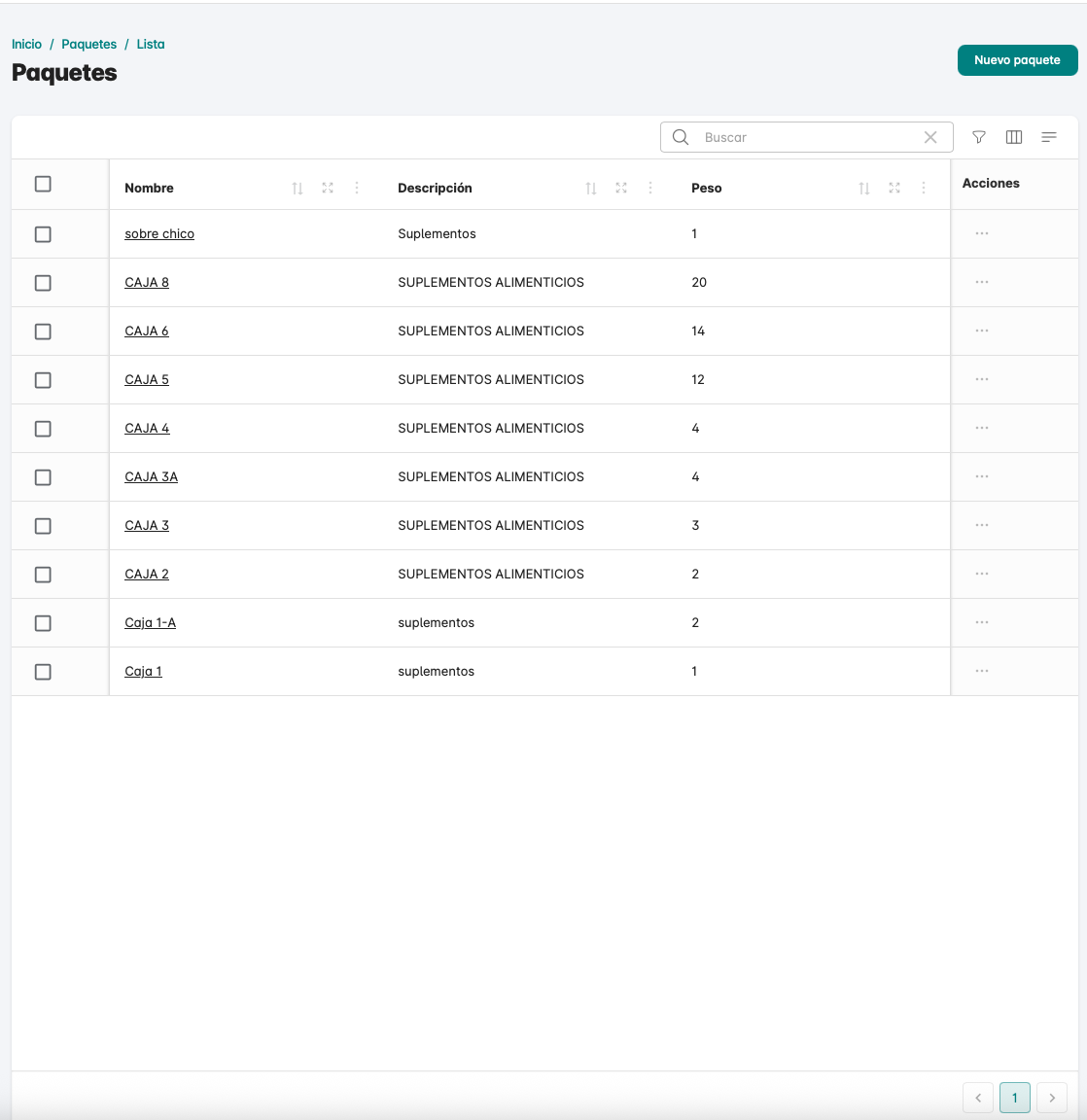Go to Inicio in breadcrumb
Viewport: 1087px width, 1120px height.
pos(26,44)
